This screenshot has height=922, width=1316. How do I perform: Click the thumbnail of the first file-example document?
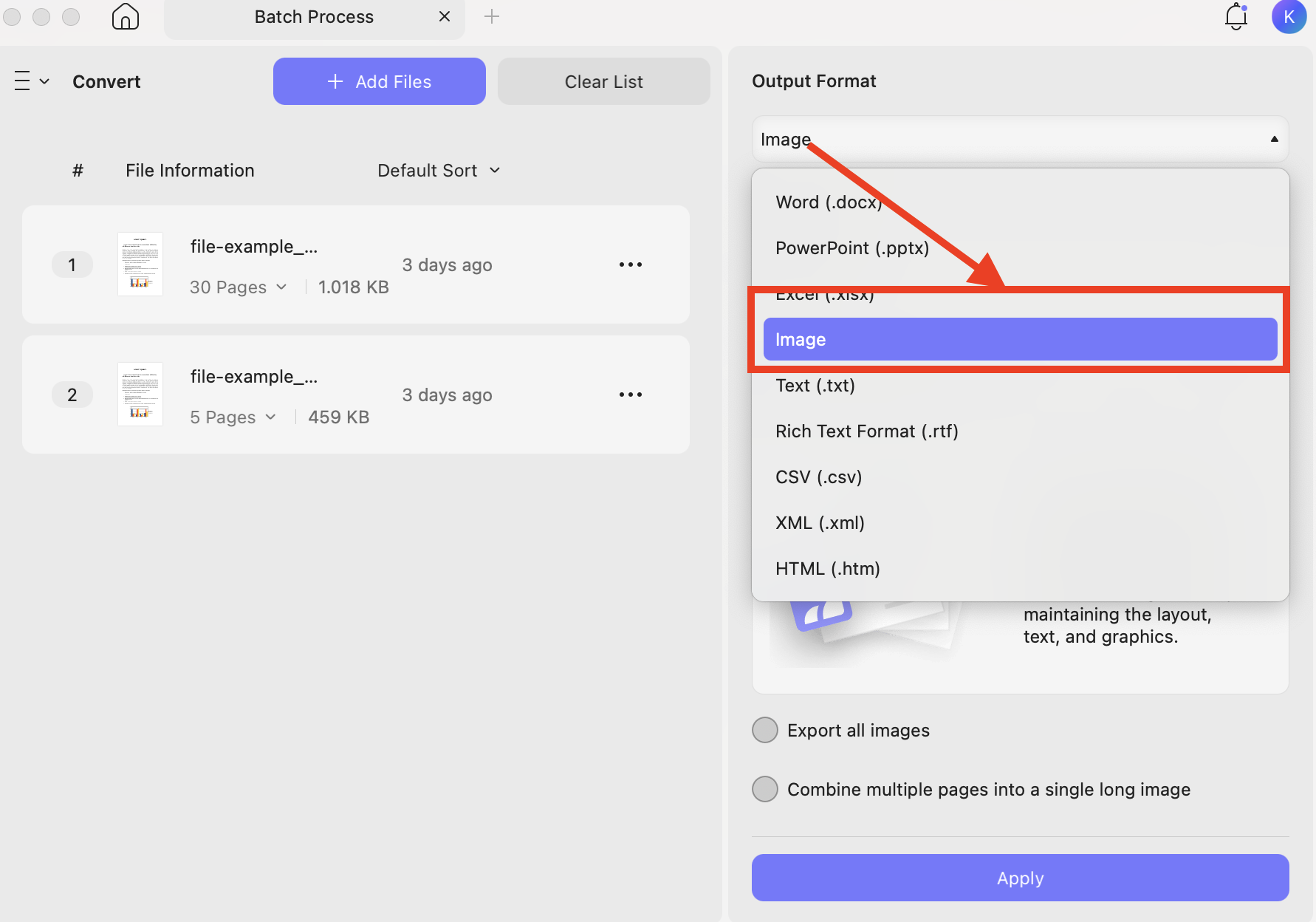(x=140, y=264)
